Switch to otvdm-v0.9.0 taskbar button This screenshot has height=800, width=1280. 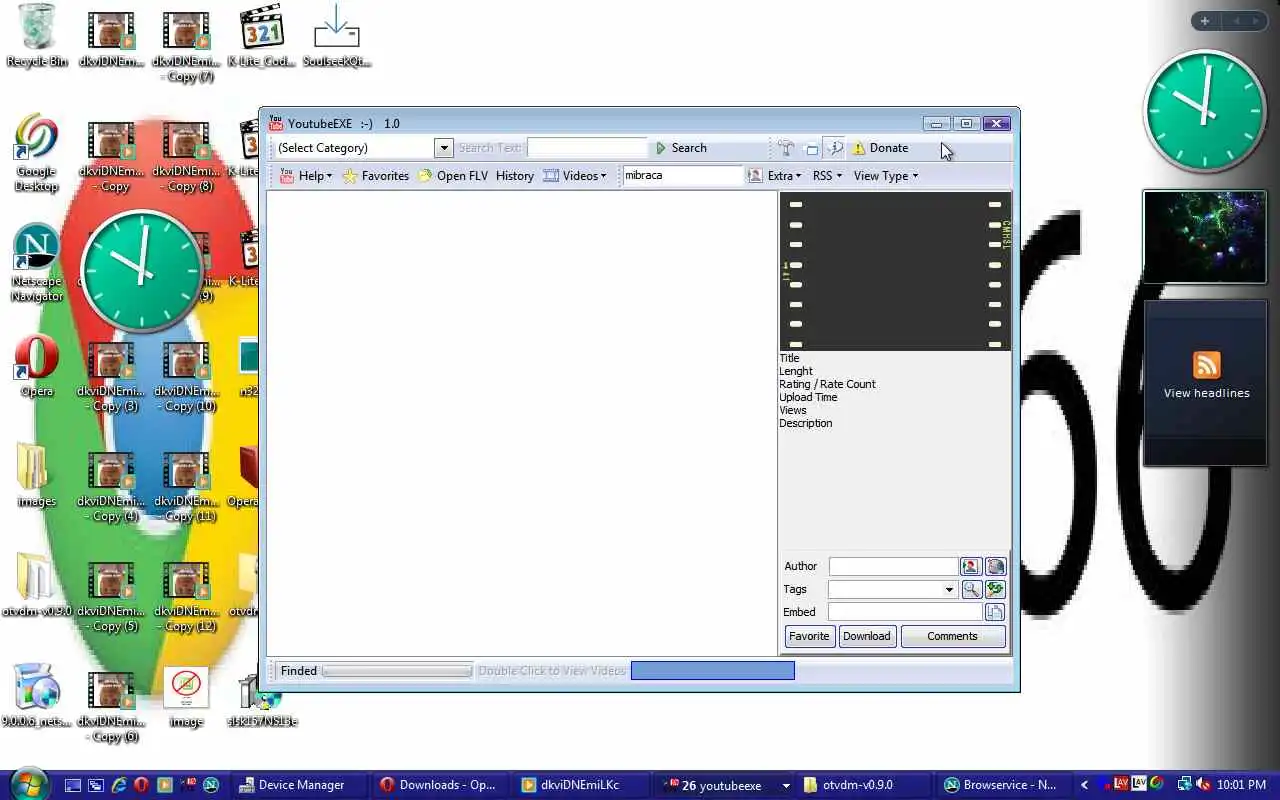coord(866,785)
